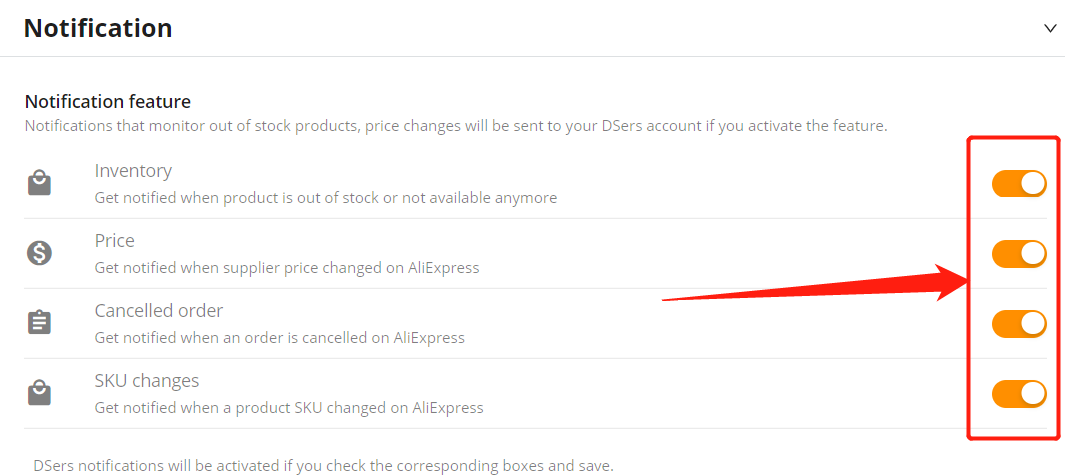Select the Inventory setting label
1065x475 pixels.
click(133, 170)
